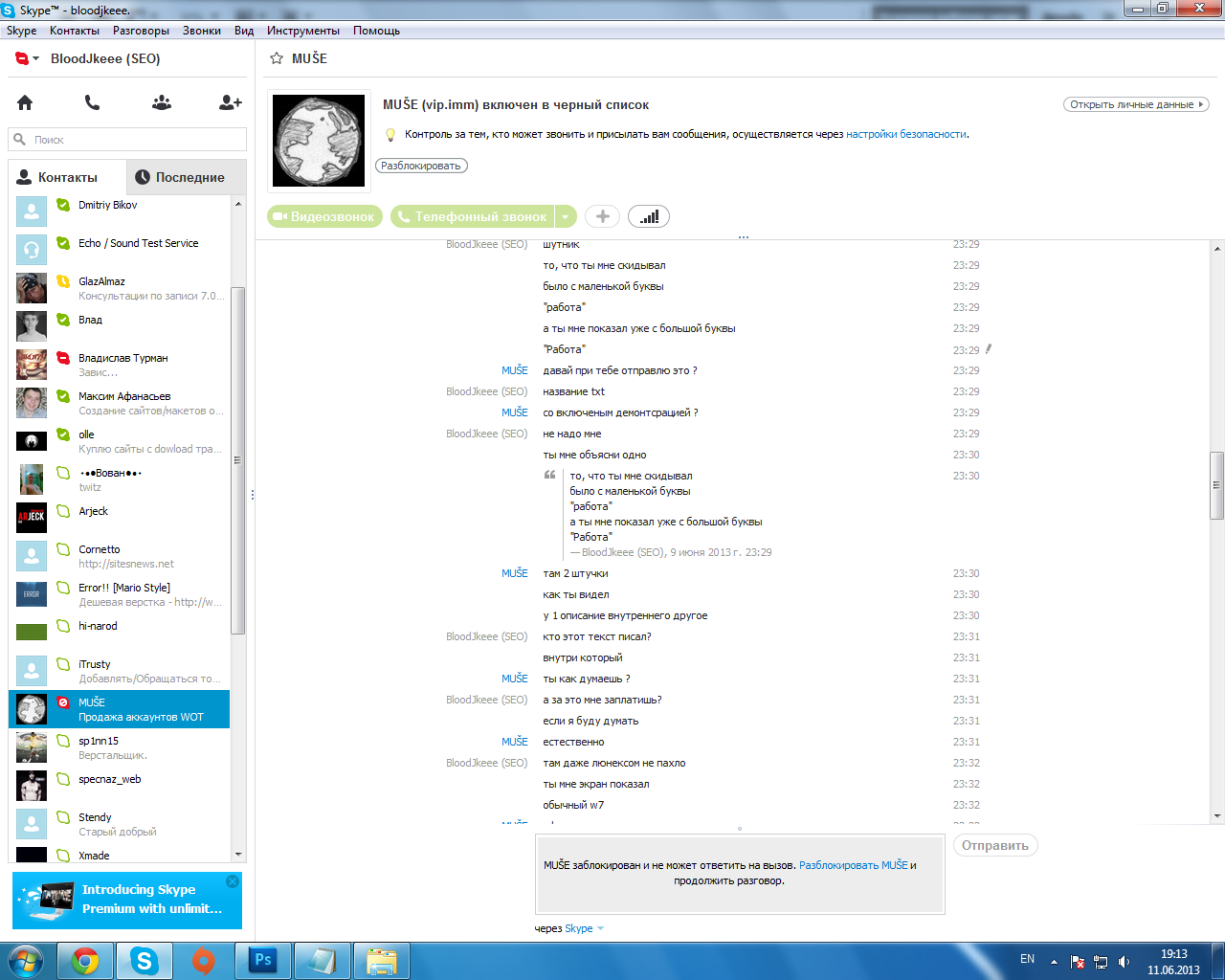Click the Телефонный звонок button

[473, 216]
